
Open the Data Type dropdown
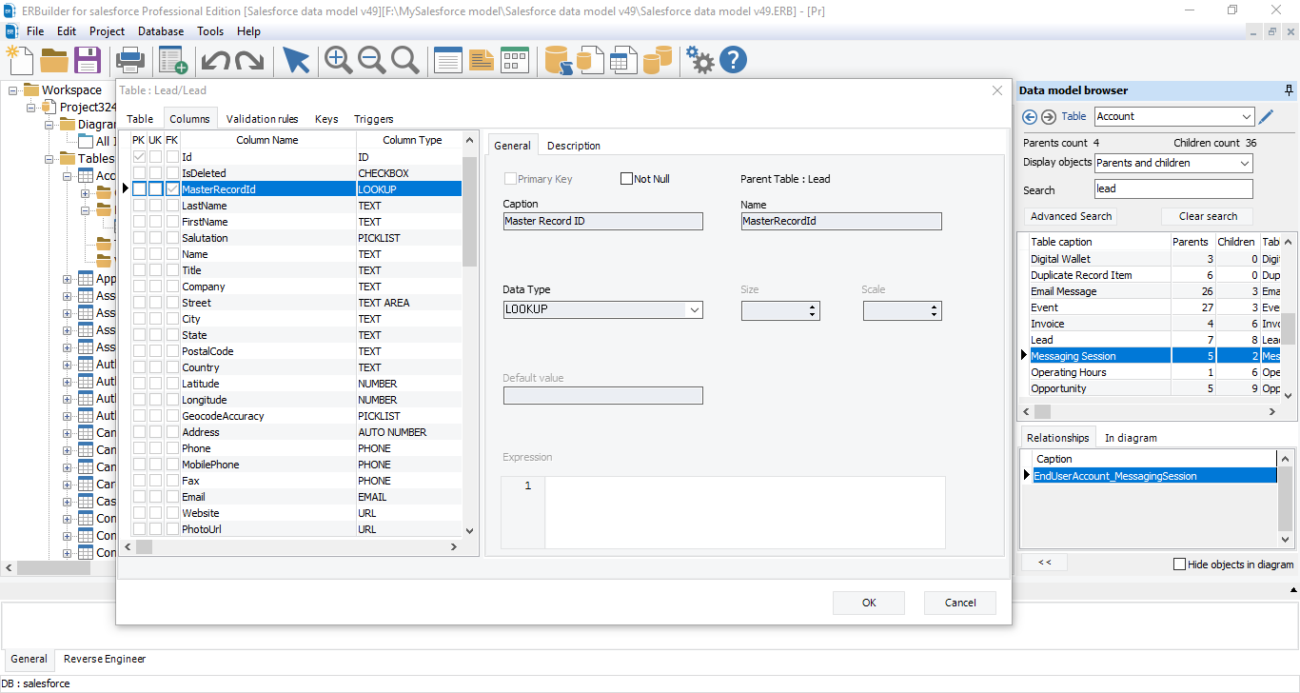pyautogui.click(x=694, y=310)
